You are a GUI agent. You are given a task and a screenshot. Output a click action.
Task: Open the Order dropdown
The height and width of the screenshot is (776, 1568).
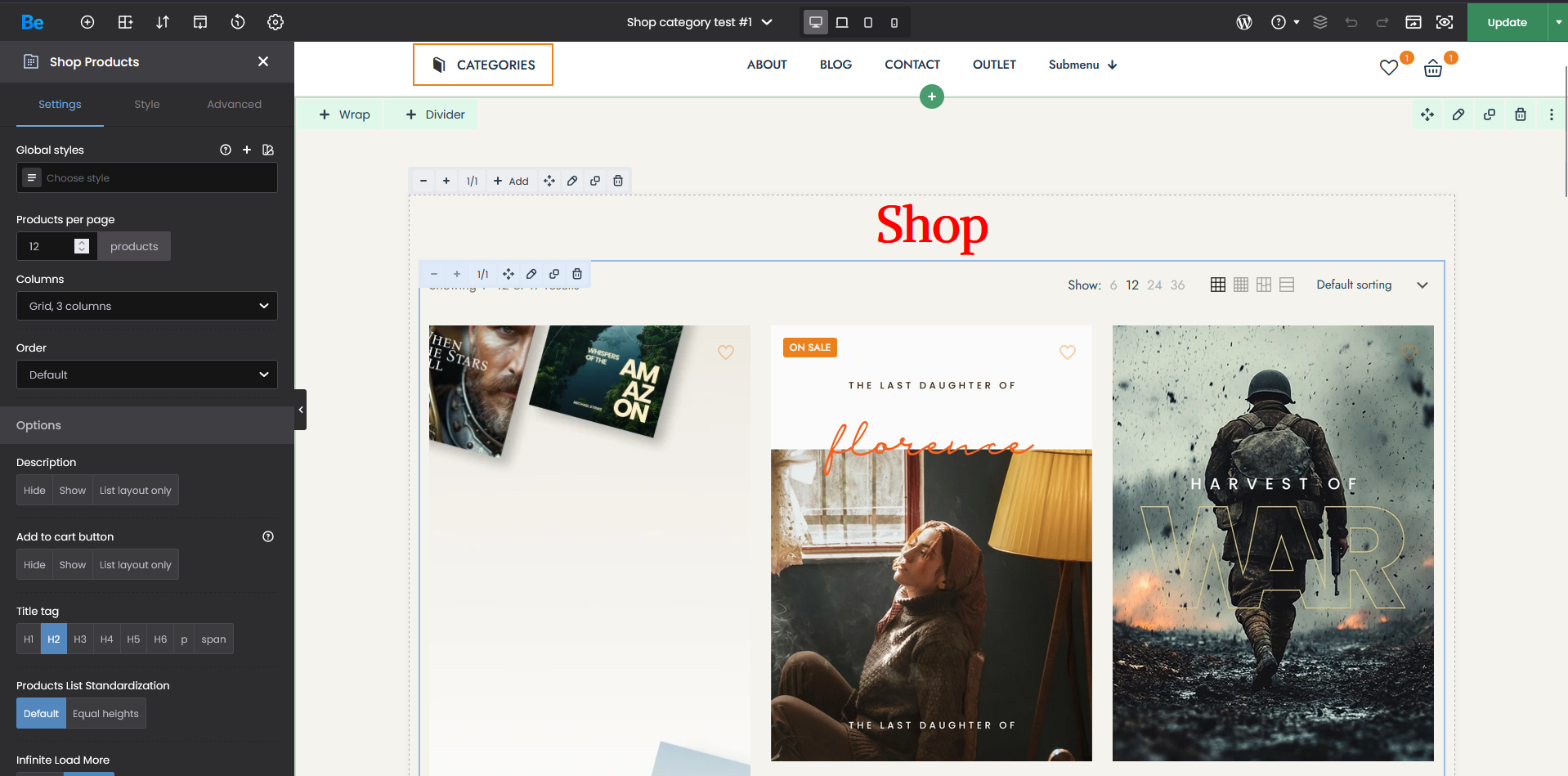147,375
